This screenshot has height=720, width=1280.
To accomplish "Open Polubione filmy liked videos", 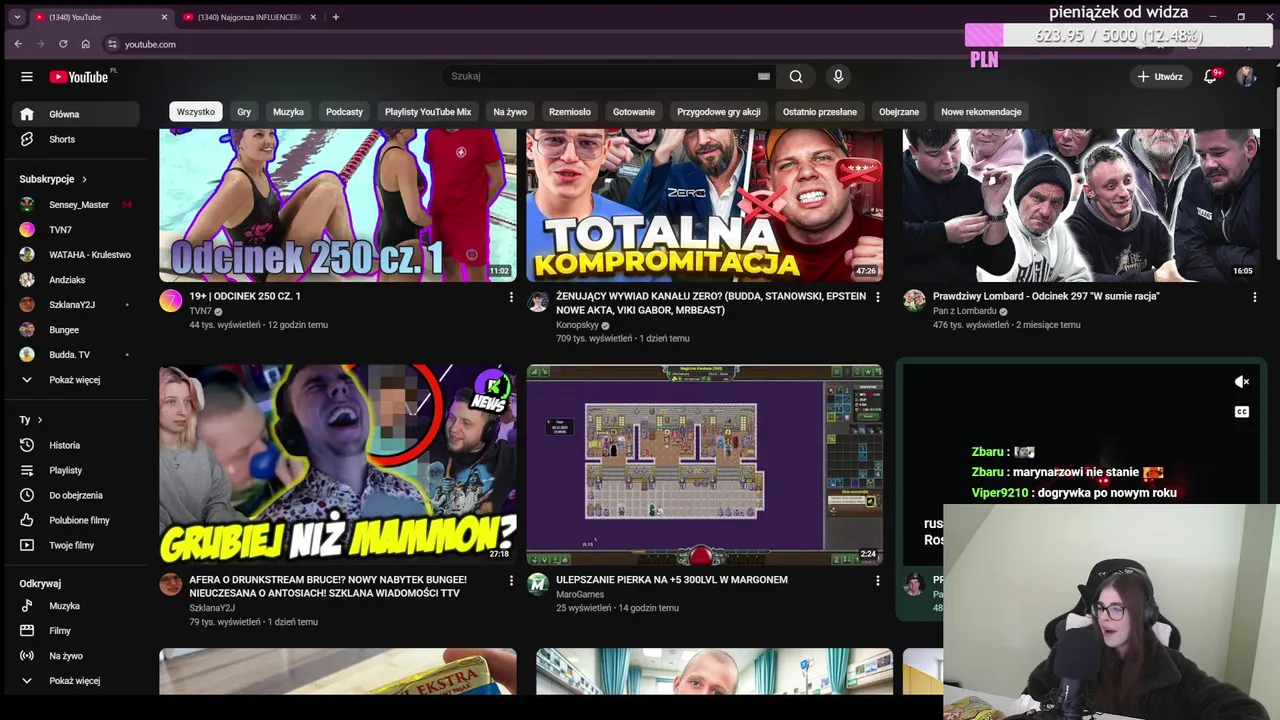I will coord(76,520).
